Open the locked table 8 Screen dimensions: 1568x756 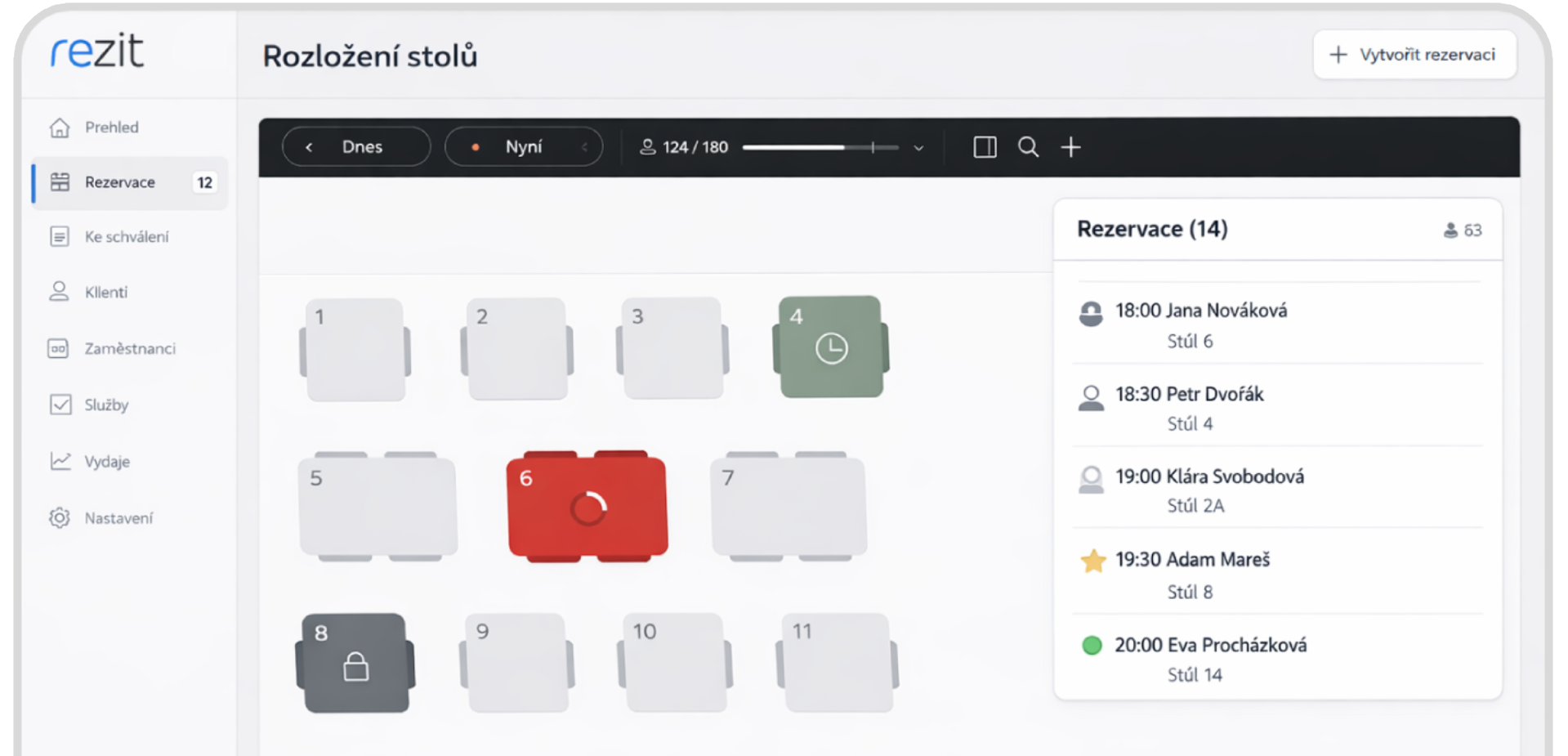tap(355, 664)
